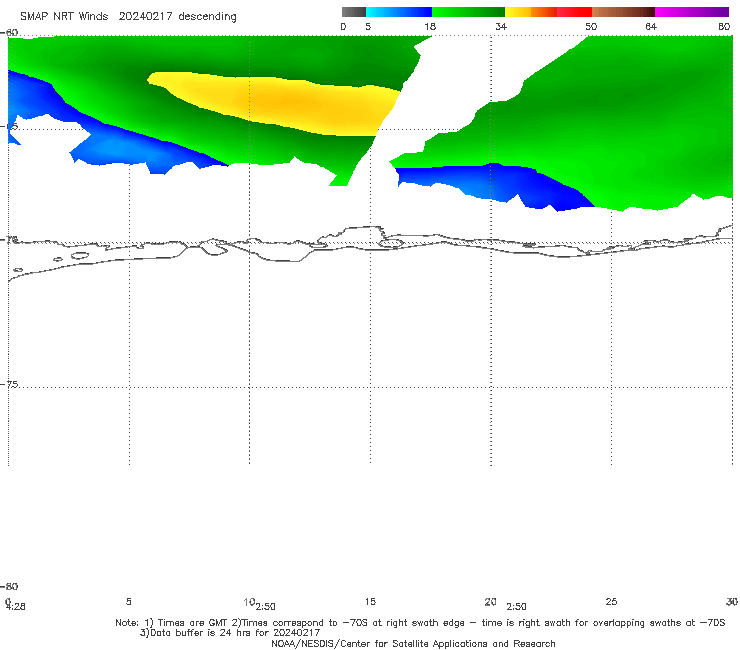Click the color bar label "34"
Image resolution: width=740 pixels, height=650 pixels.
point(501,26)
